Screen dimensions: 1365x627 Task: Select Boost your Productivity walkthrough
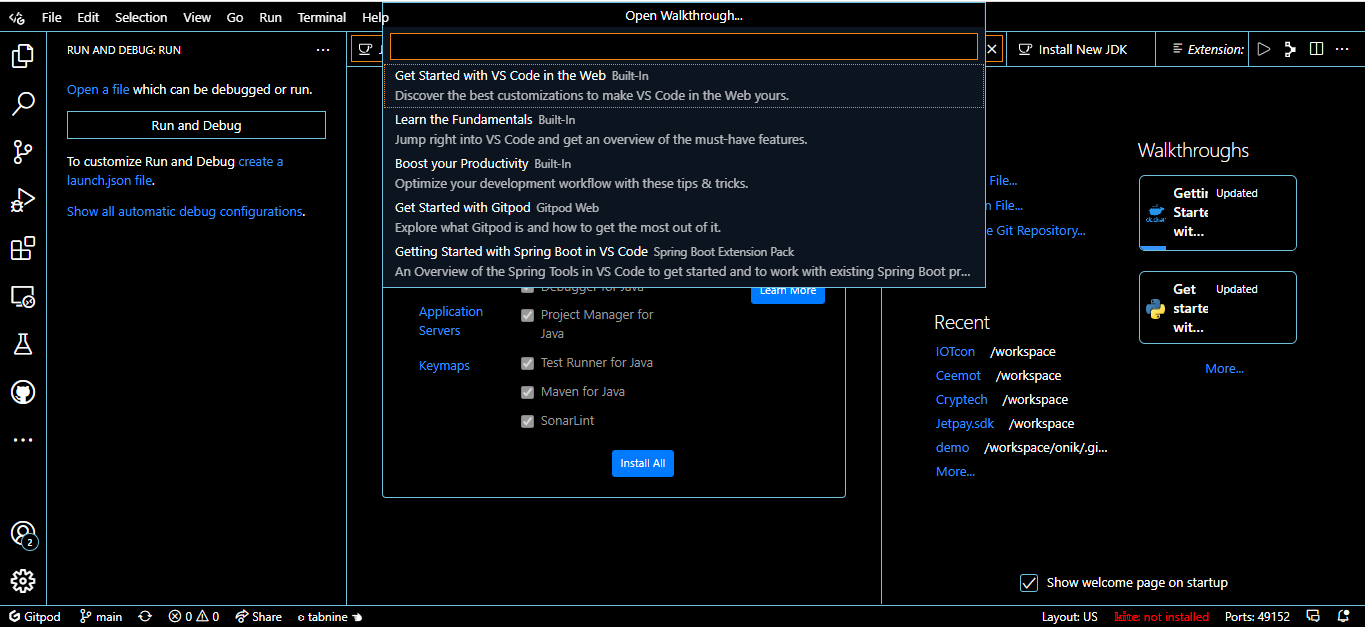point(683,174)
